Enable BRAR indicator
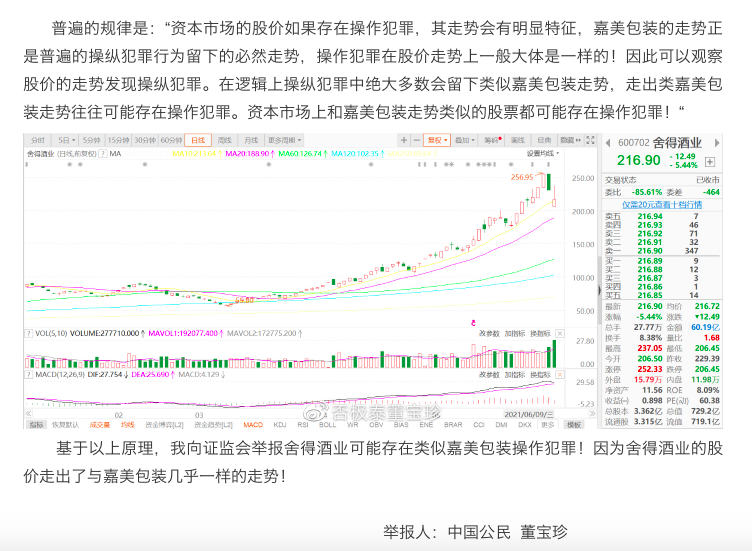The image size is (752, 551). (453, 425)
